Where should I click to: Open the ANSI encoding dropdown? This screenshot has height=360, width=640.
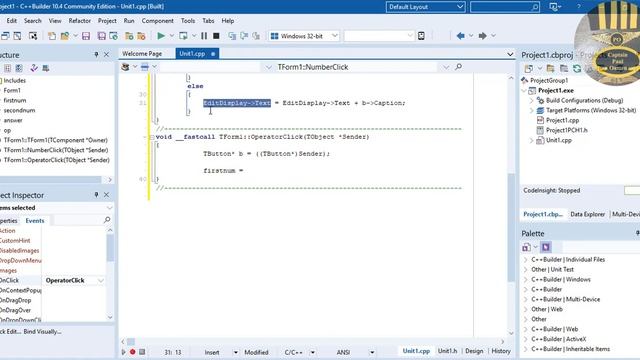click(372, 352)
